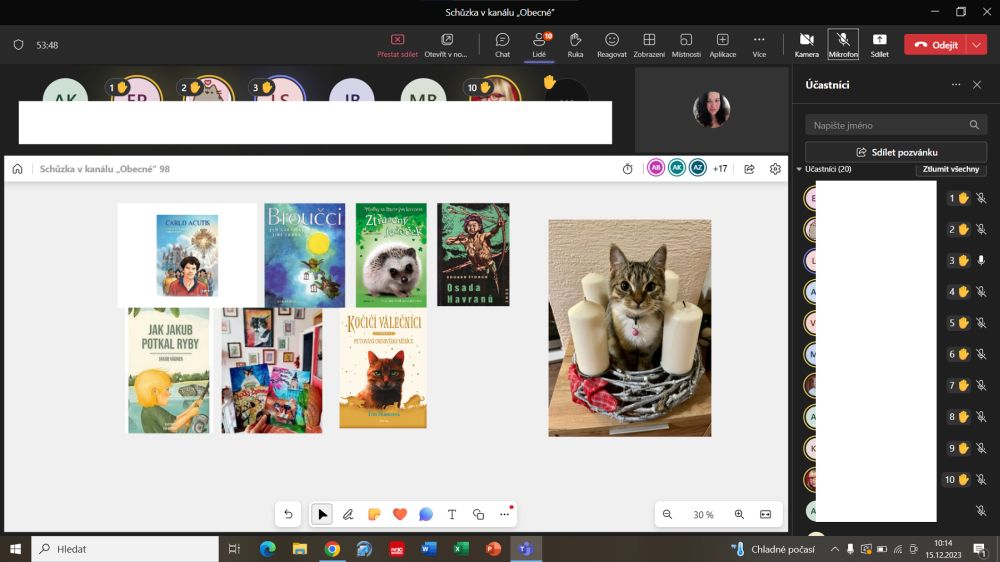This screenshot has width=1000, height=562.
Task: Insert a comment bubble
Action: click(426, 514)
